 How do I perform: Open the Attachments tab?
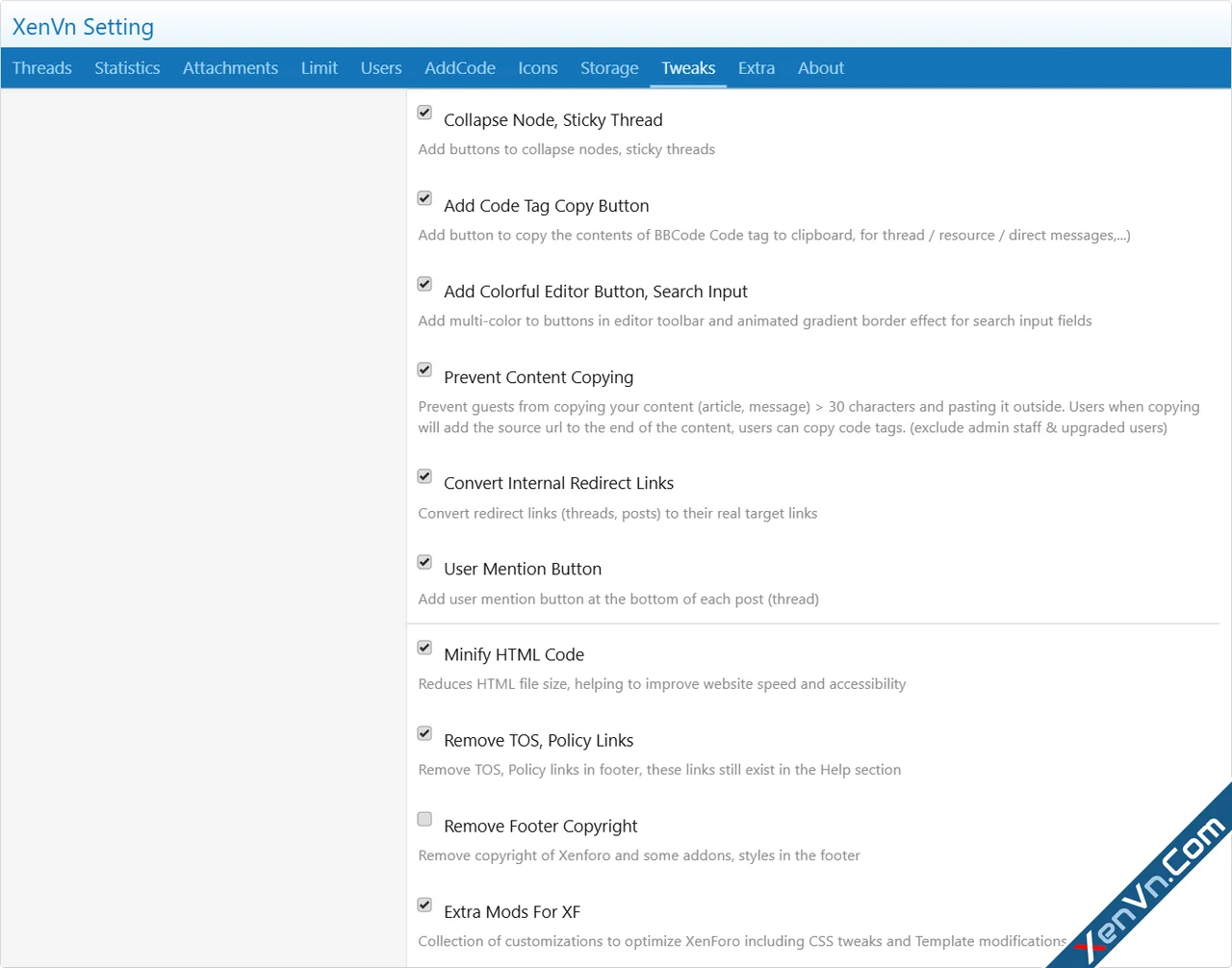click(230, 68)
